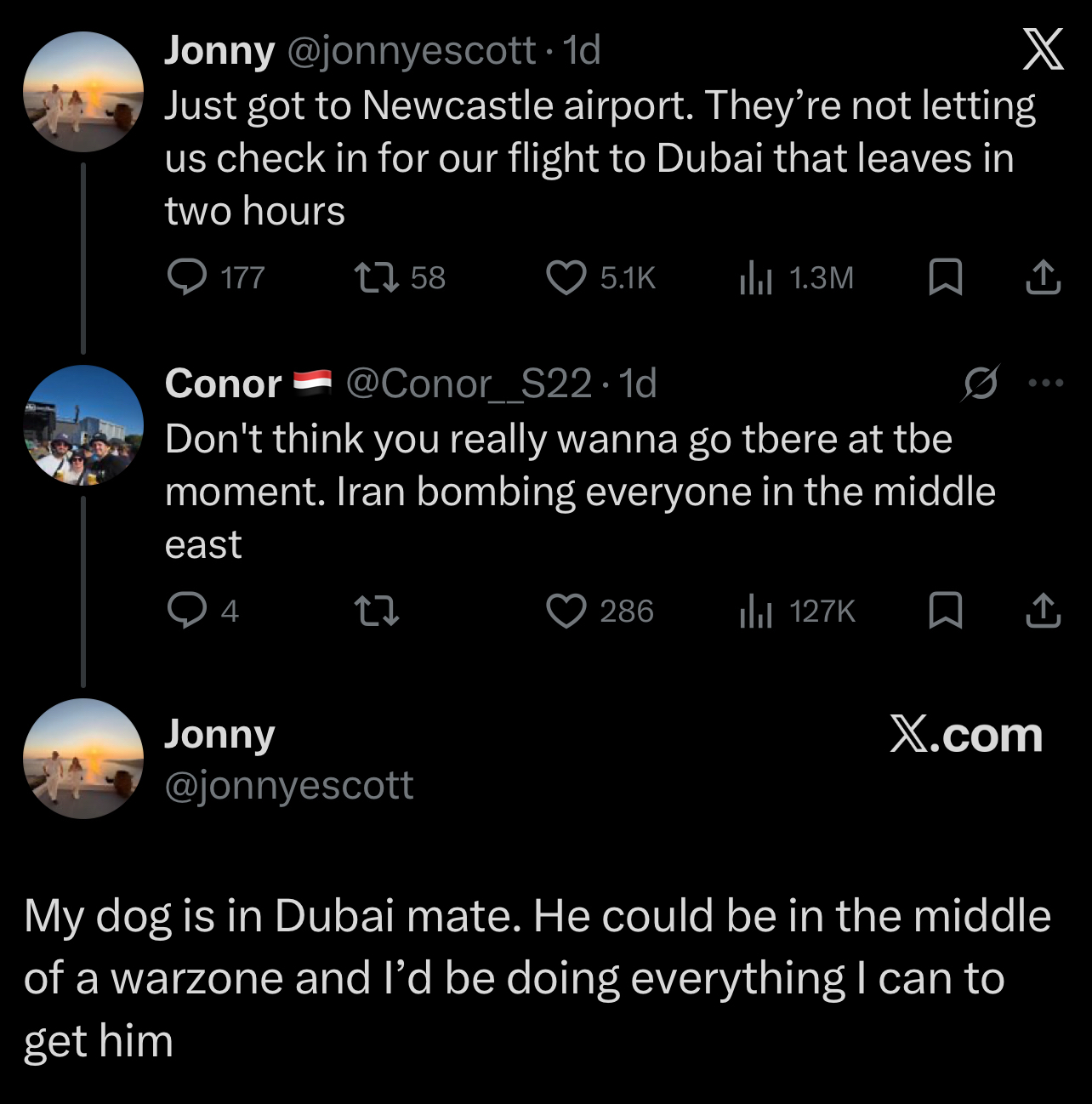Open more options menu on Conor's tweet
Image resolution: width=1092 pixels, height=1104 pixels.
pyautogui.click(x=1045, y=384)
